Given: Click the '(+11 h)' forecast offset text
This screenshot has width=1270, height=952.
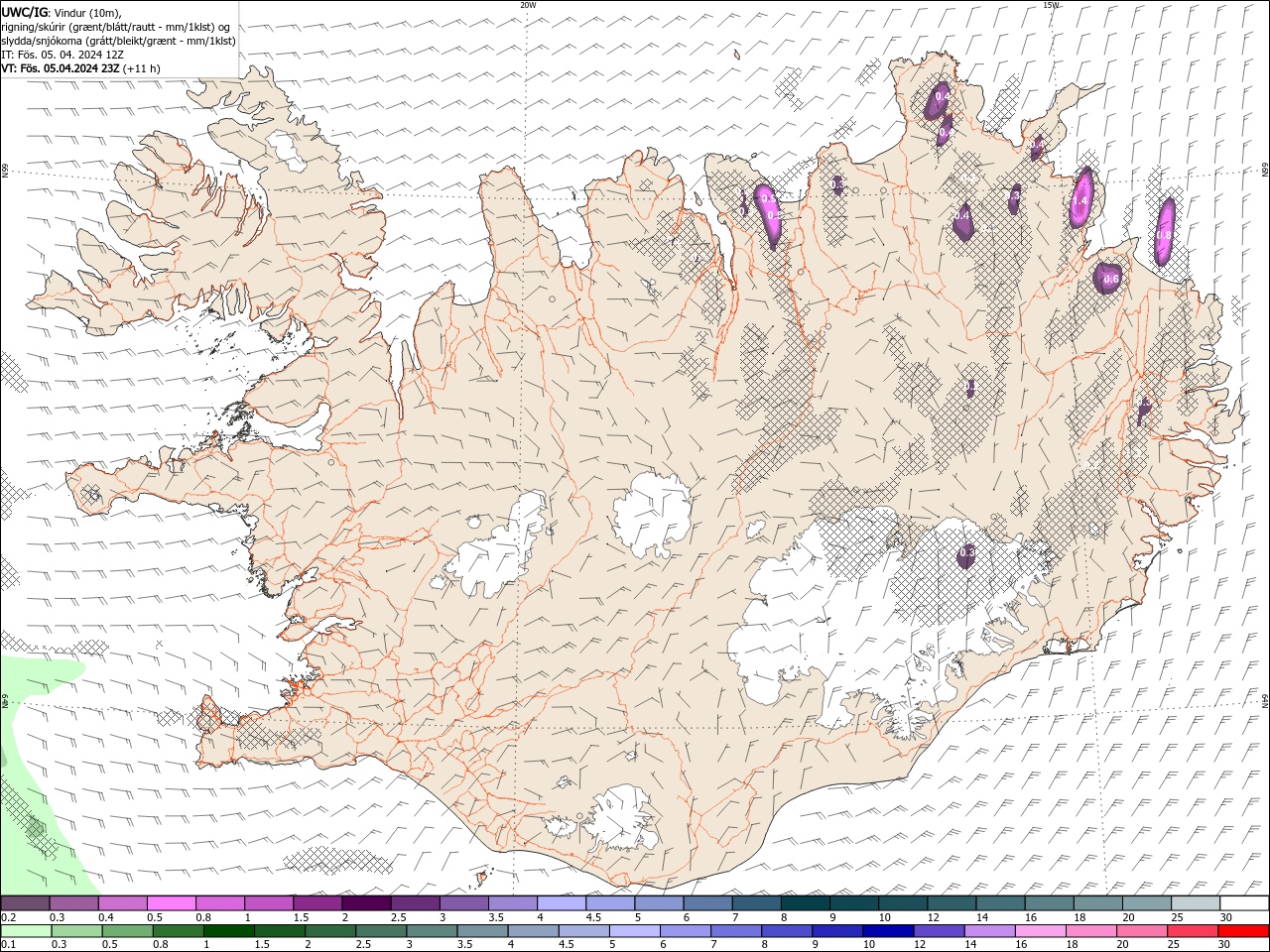Looking at the screenshot, I should pos(142,68).
